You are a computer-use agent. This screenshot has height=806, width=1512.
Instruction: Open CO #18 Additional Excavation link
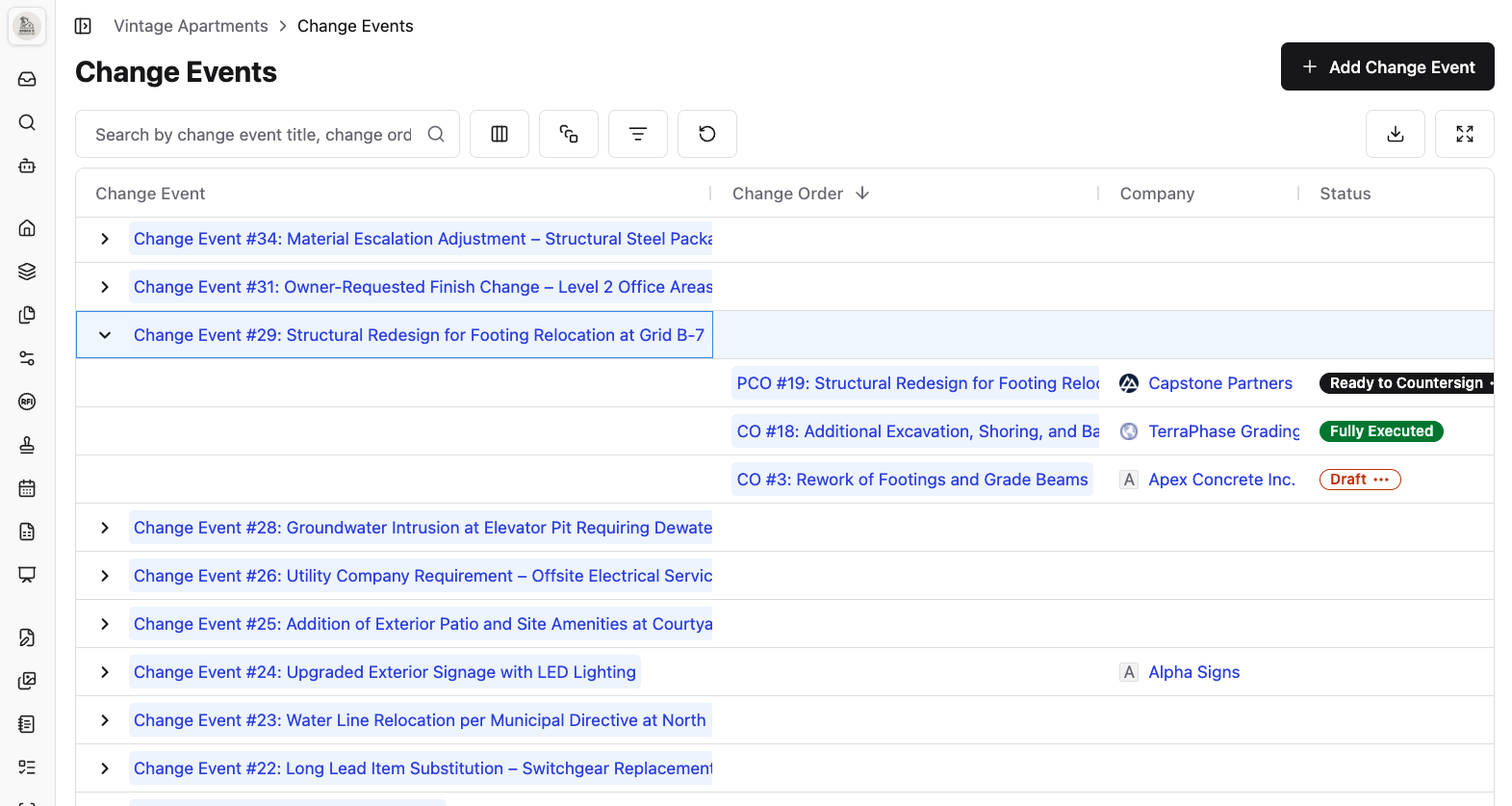(917, 431)
